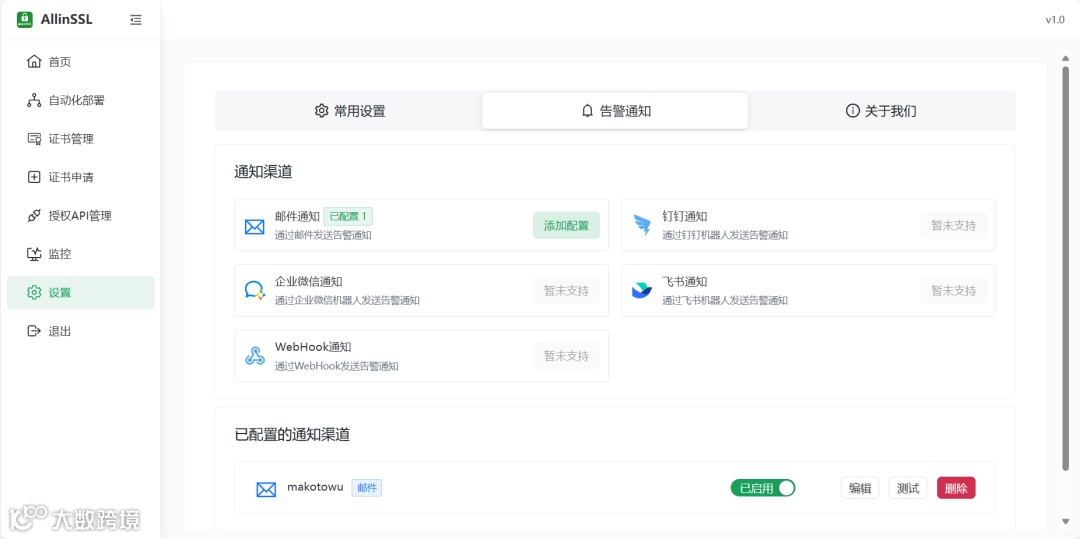This screenshot has width=1080, height=539.
Task: Click the home icon beside 首页
Action: [34, 62]
